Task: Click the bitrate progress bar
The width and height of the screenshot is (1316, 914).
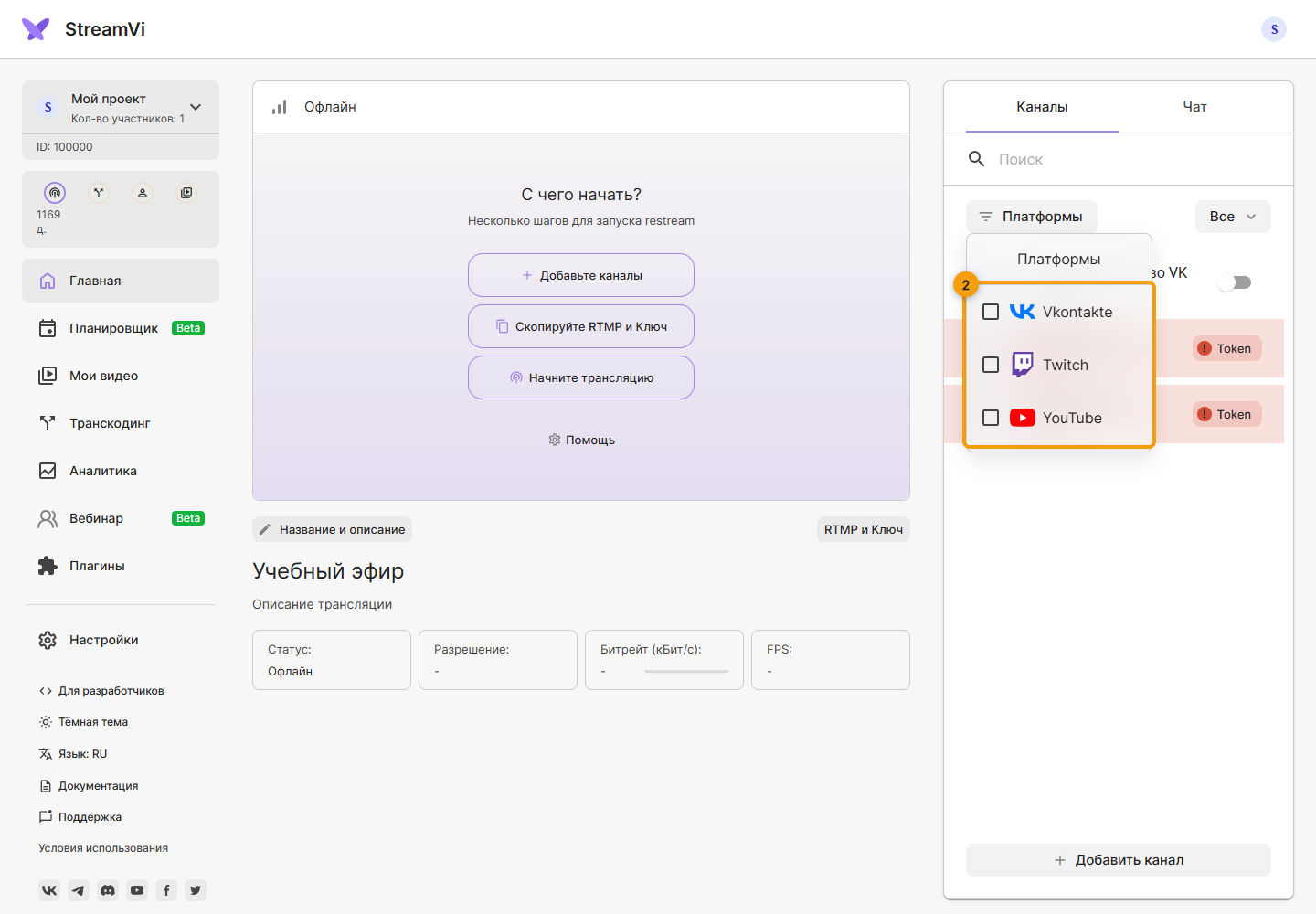Action: point(686,672)
